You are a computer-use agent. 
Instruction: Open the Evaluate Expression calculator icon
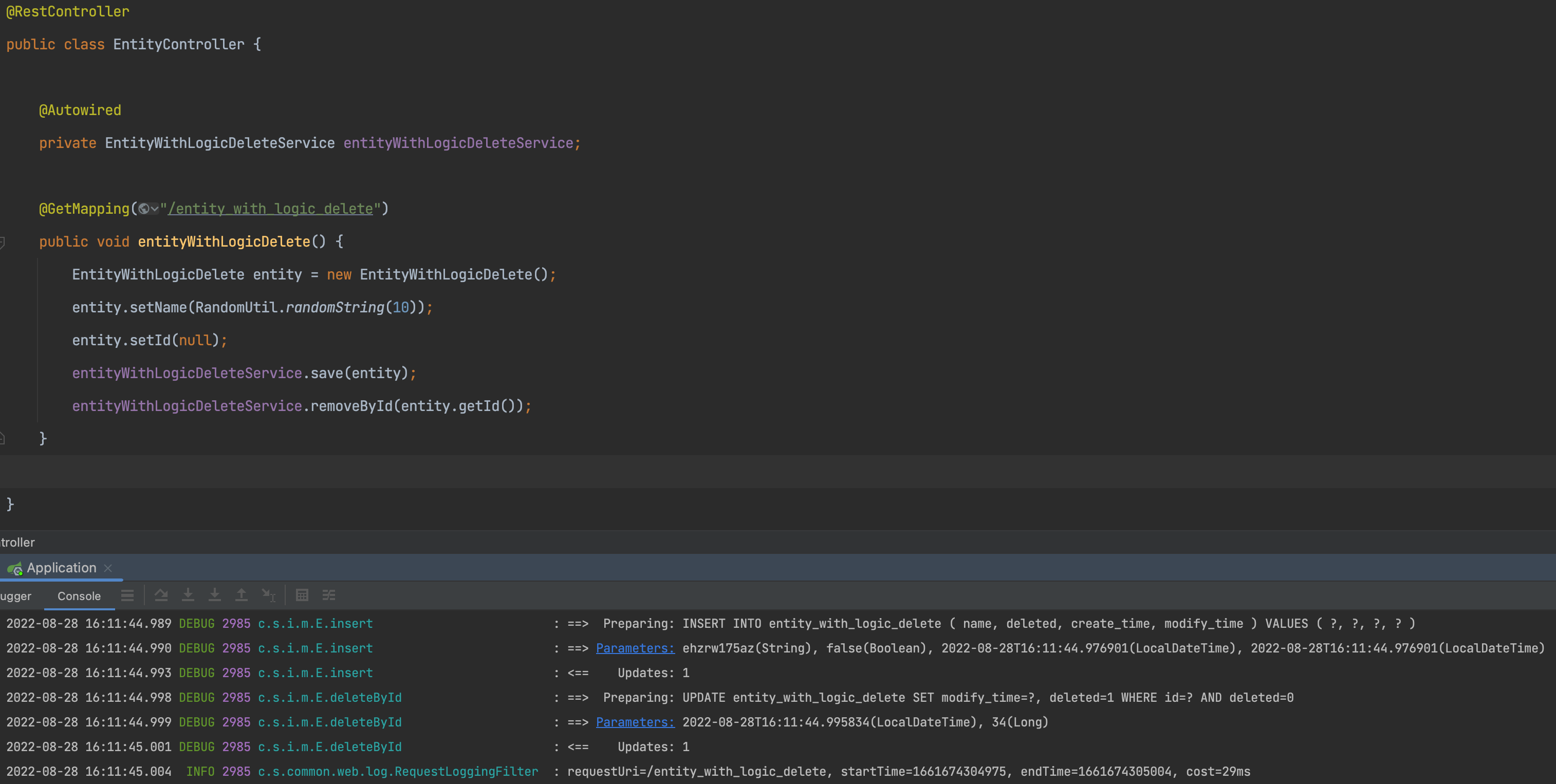point(302,595)
